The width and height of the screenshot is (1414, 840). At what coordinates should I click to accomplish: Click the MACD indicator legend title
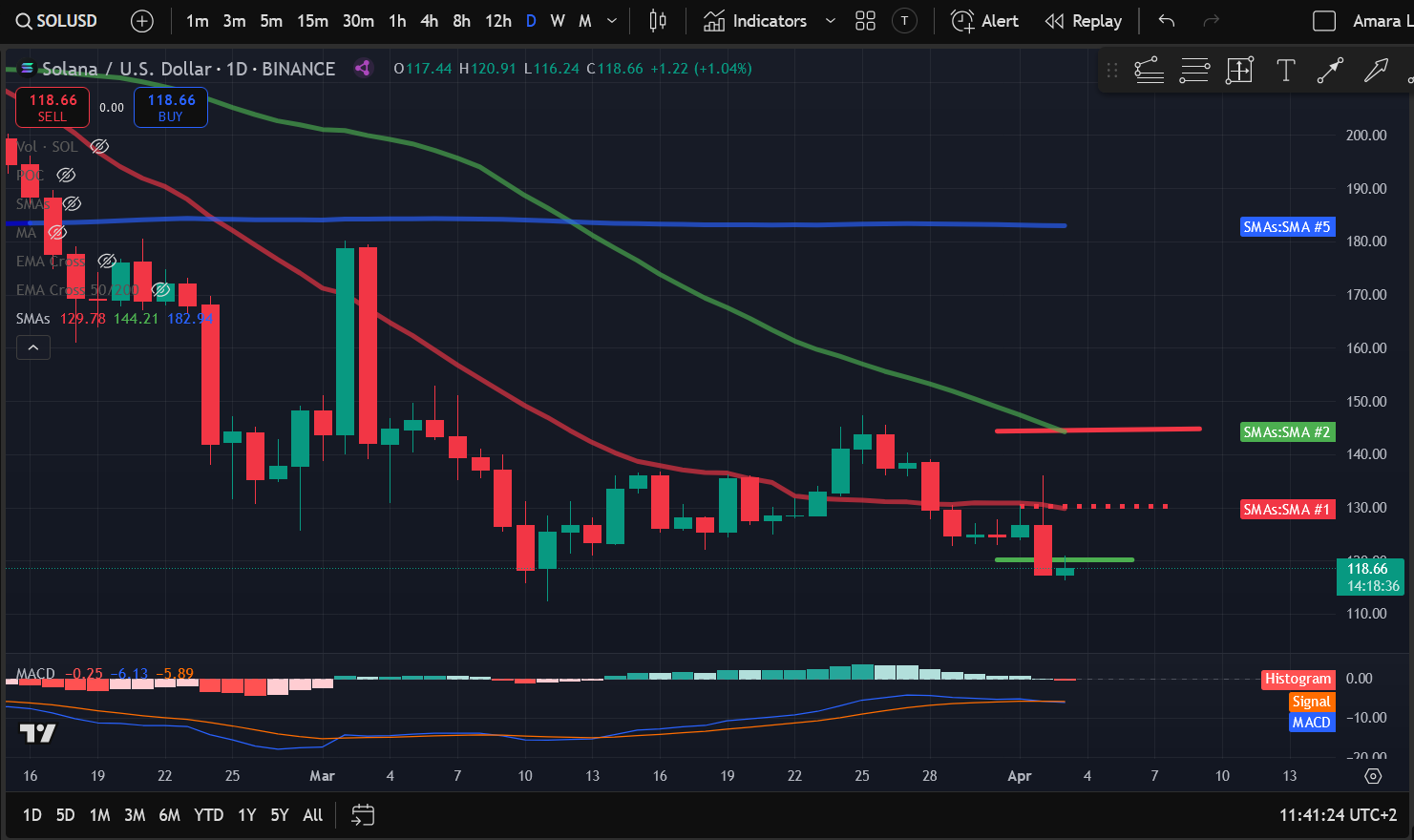35,673
